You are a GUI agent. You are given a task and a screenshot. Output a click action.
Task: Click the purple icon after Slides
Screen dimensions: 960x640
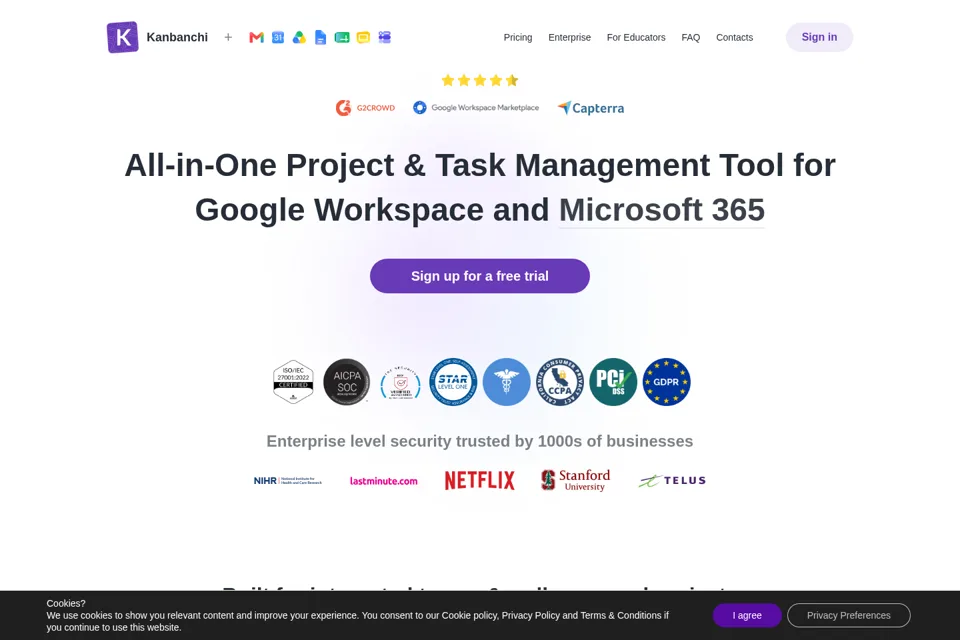(384, 37)
